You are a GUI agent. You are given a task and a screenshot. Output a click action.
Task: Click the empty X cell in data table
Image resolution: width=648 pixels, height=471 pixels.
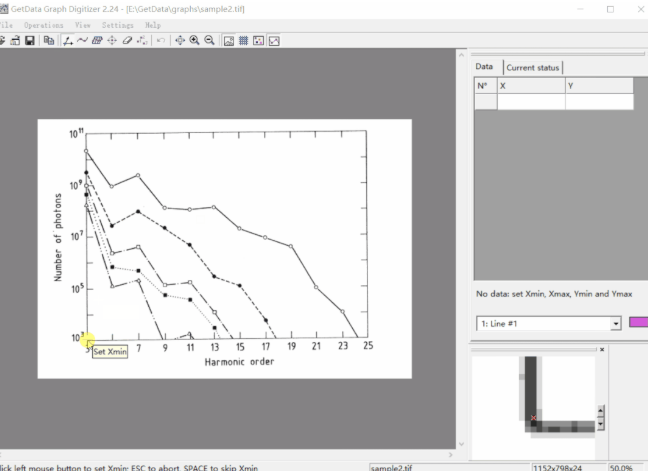point(530,102)
